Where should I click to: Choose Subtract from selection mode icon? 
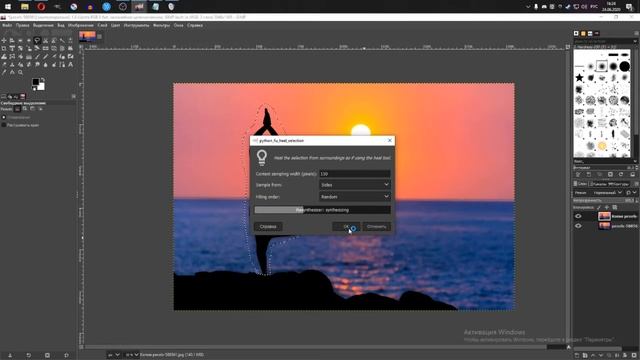tap(33, 109)
